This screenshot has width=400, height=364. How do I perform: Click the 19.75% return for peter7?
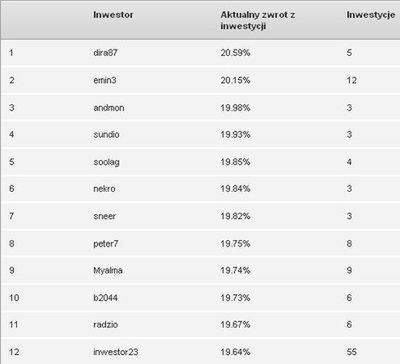[x=235, y=244]
